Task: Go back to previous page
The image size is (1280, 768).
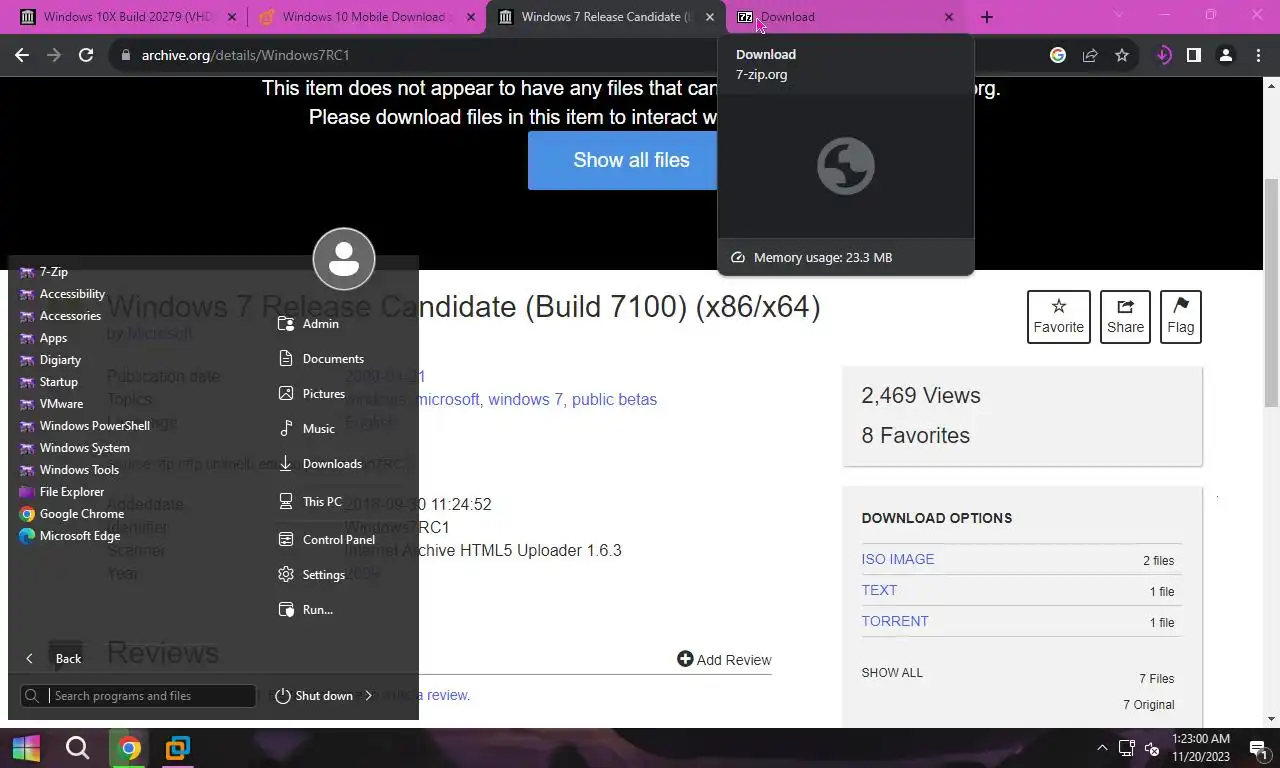Action: (x=22, y=56)
